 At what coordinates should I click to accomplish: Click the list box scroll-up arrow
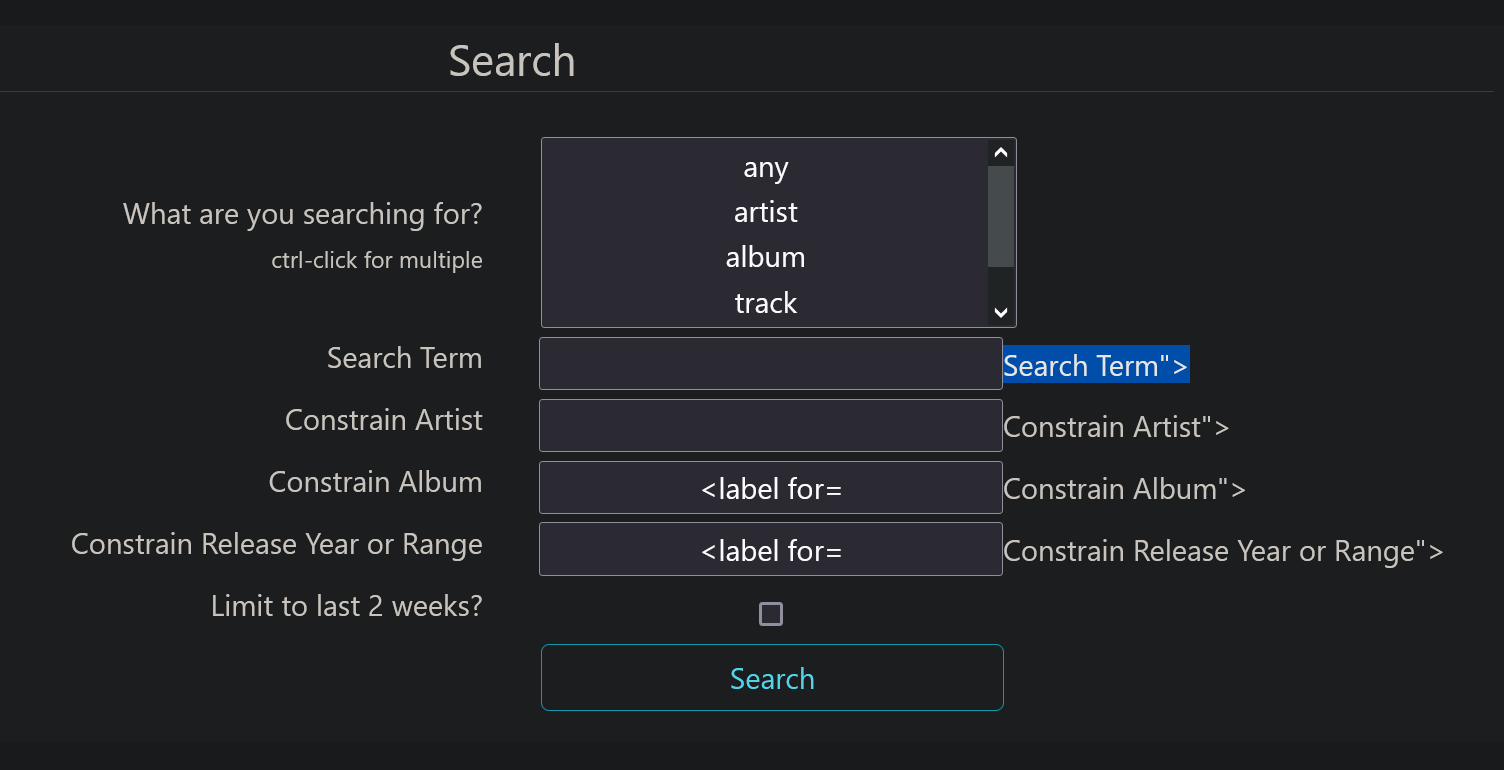coord(1001,152)
